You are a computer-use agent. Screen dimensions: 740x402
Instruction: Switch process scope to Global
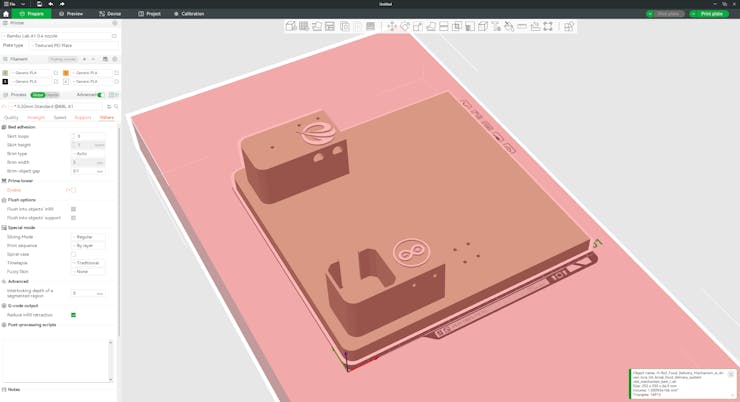[38, 95]
